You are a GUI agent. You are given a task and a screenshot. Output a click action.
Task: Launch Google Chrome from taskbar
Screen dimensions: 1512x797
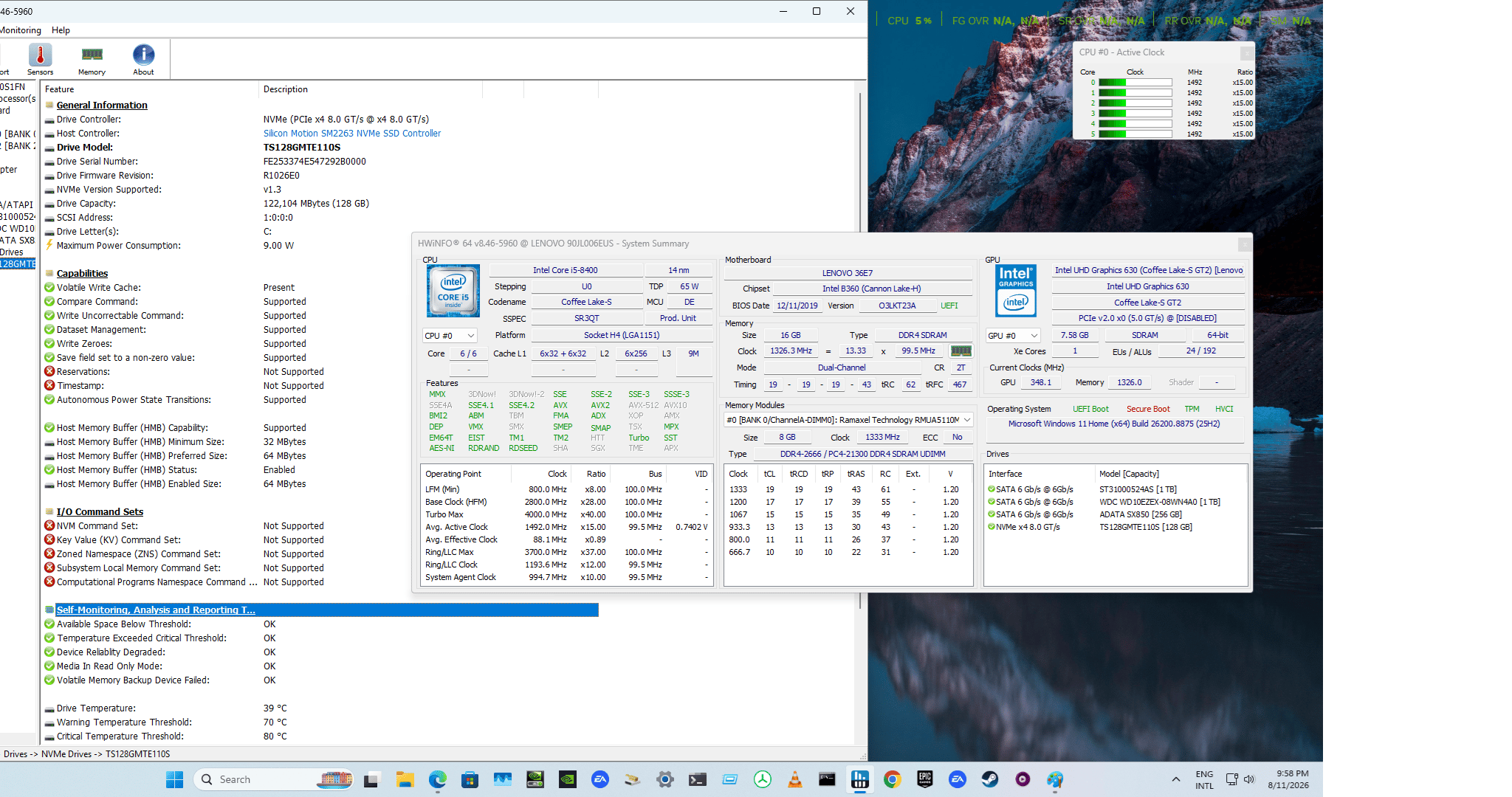[893, 779]
